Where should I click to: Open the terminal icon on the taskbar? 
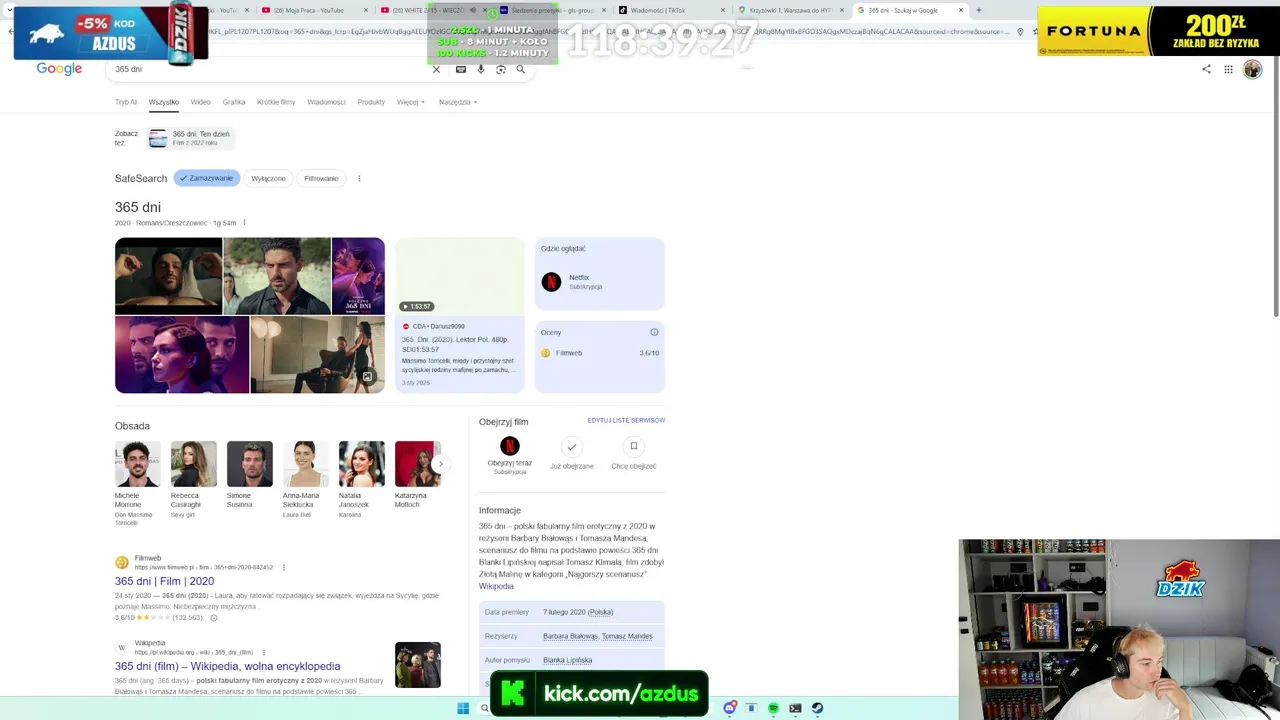coord(795,708)
